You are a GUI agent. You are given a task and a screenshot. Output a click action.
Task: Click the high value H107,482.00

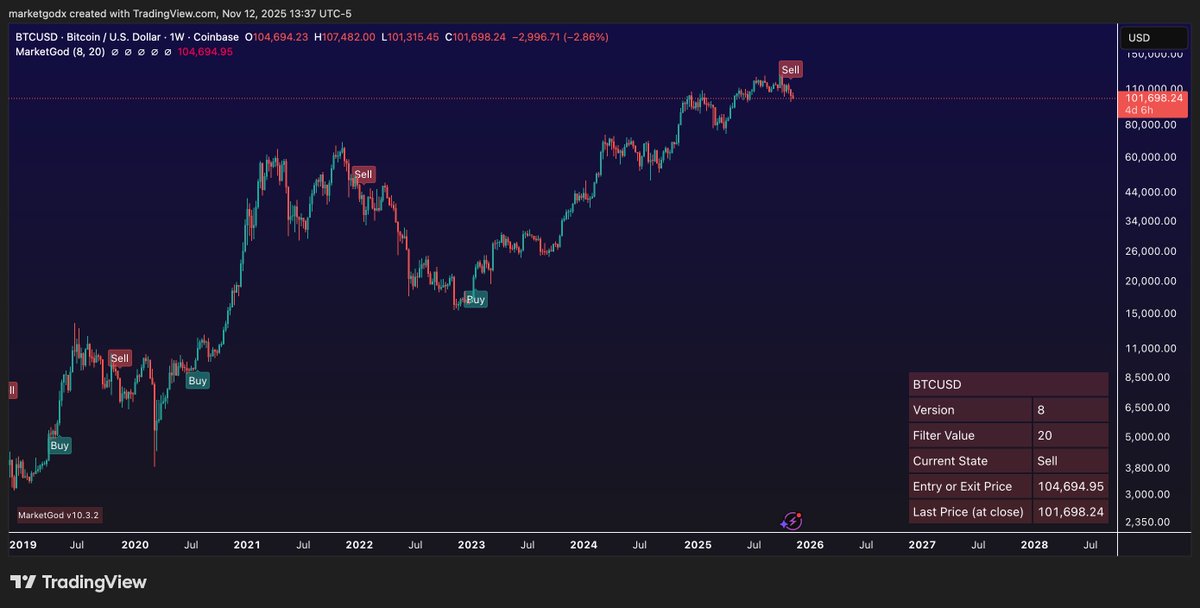pyautogui.click(x=345, y=37)
